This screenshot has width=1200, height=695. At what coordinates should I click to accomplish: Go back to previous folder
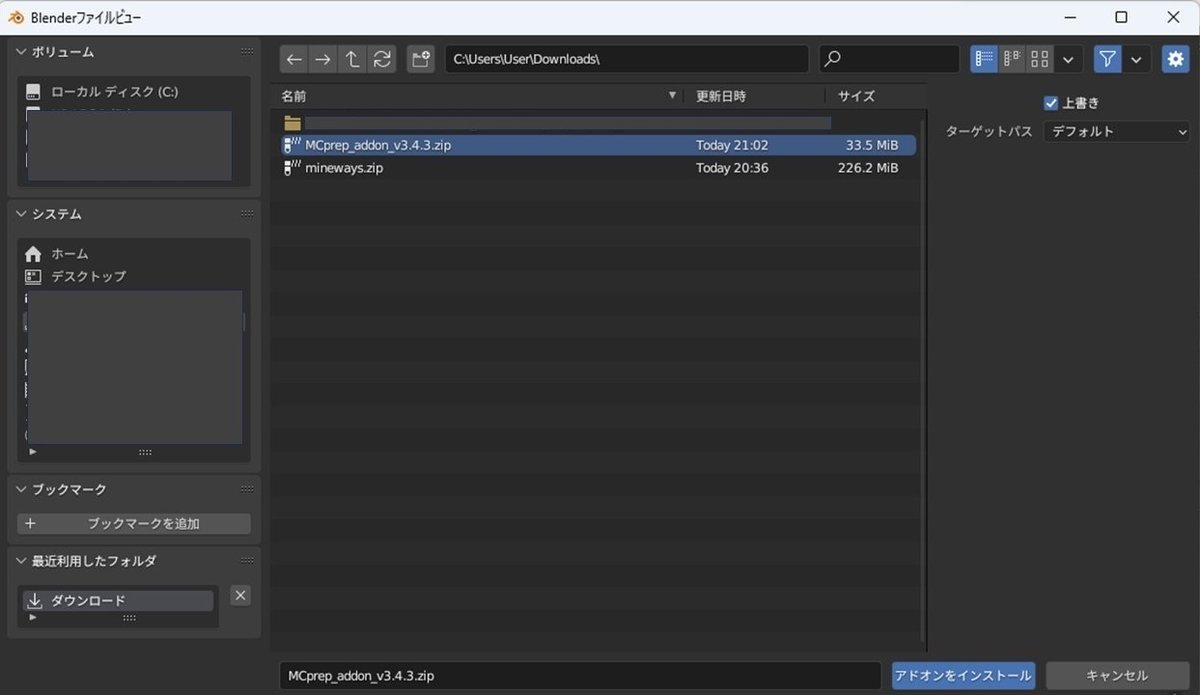click(x=294, y=59)
